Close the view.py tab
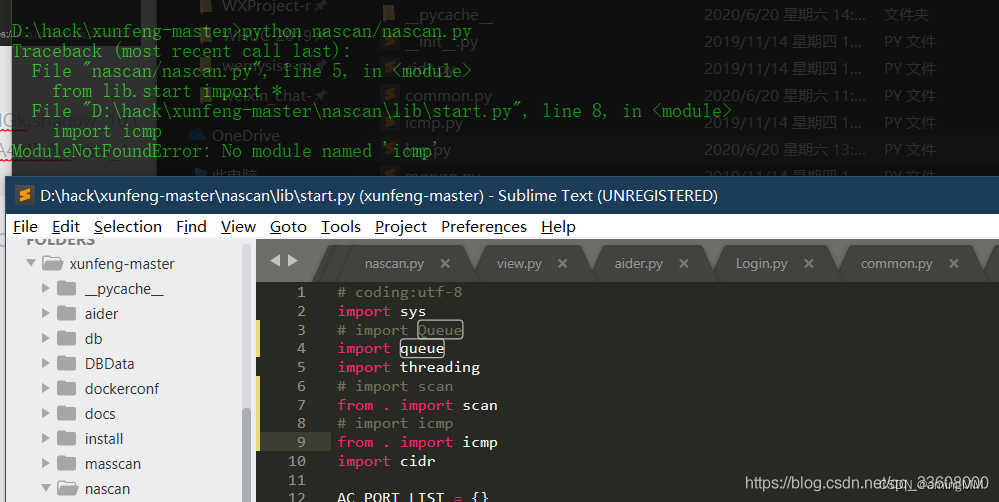 563,263
